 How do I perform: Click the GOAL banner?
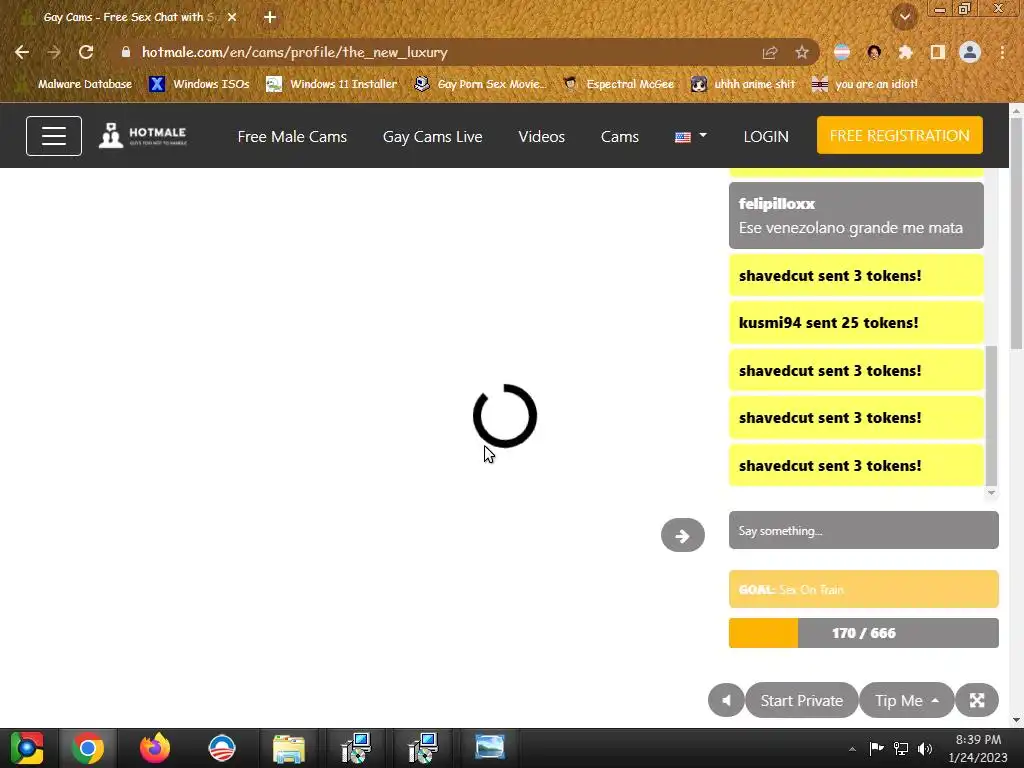tap(863, 589)
